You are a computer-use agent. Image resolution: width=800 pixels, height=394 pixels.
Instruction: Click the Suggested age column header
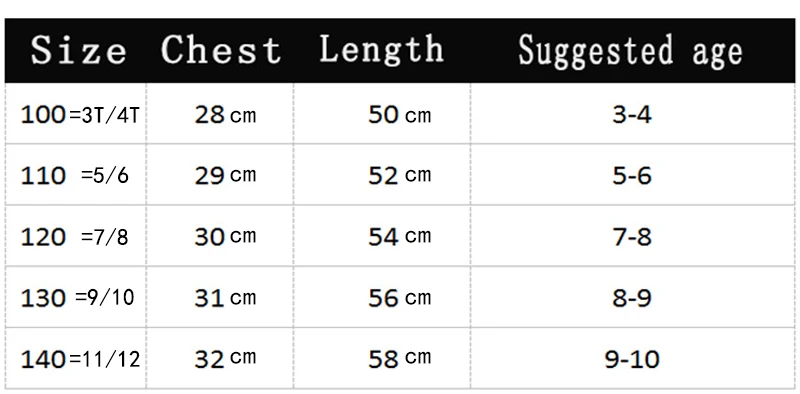click(x=630, y=51)
